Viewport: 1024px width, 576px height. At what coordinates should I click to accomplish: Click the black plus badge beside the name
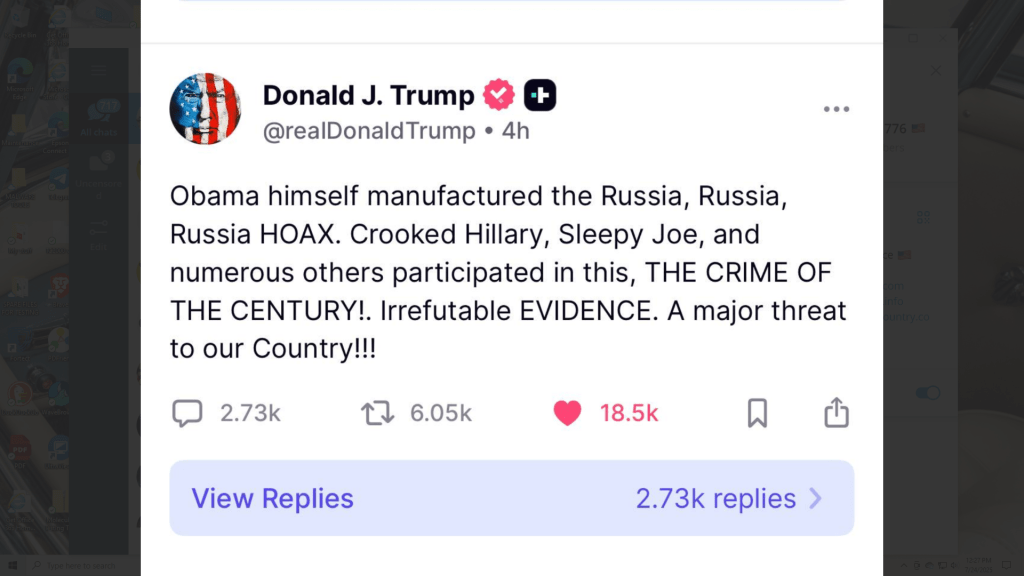(x=540, y=96)
